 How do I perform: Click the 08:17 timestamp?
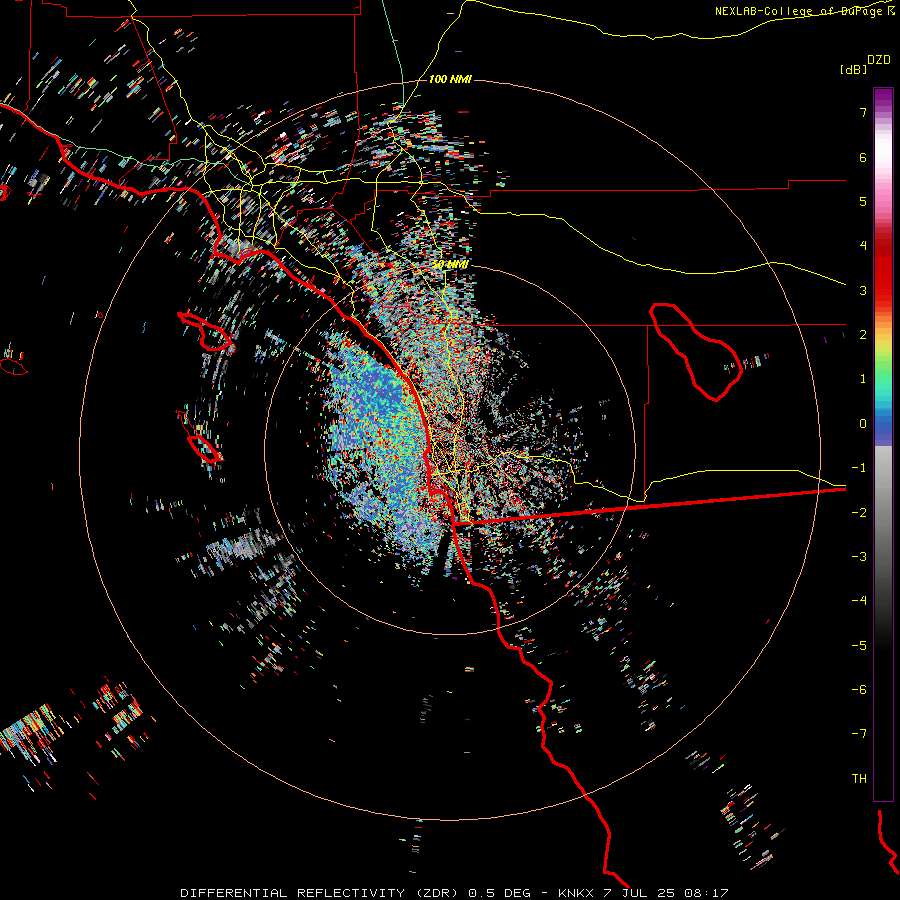coord(707,893)
